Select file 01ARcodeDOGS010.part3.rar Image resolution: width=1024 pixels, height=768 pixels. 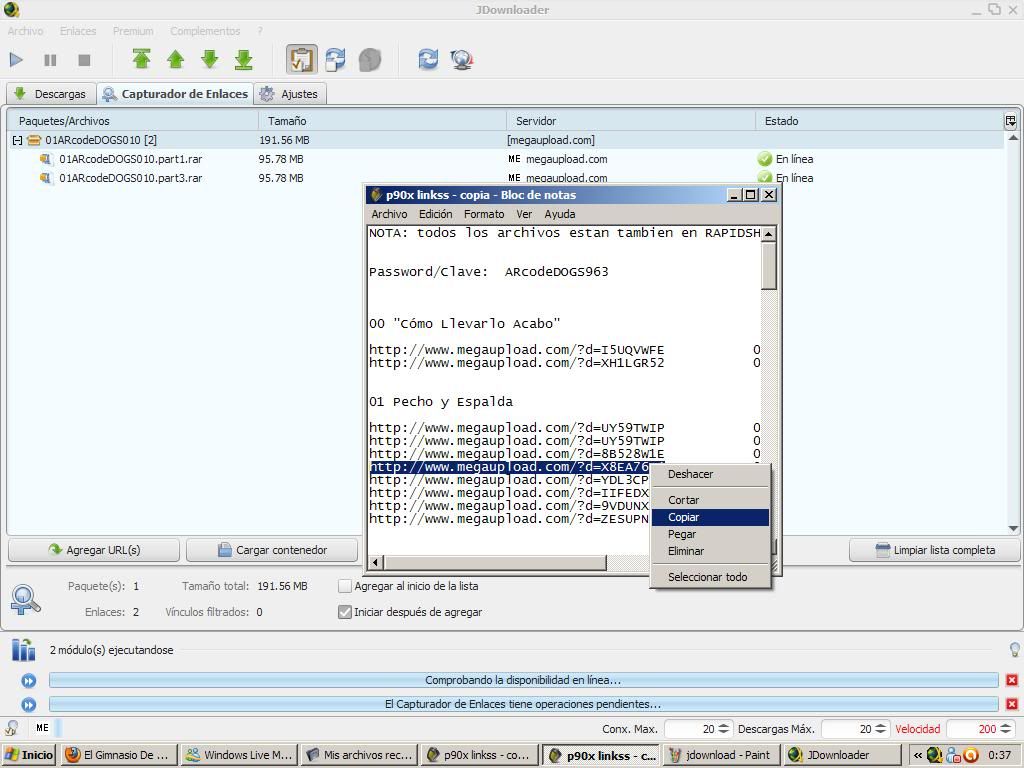click(131, 178)
